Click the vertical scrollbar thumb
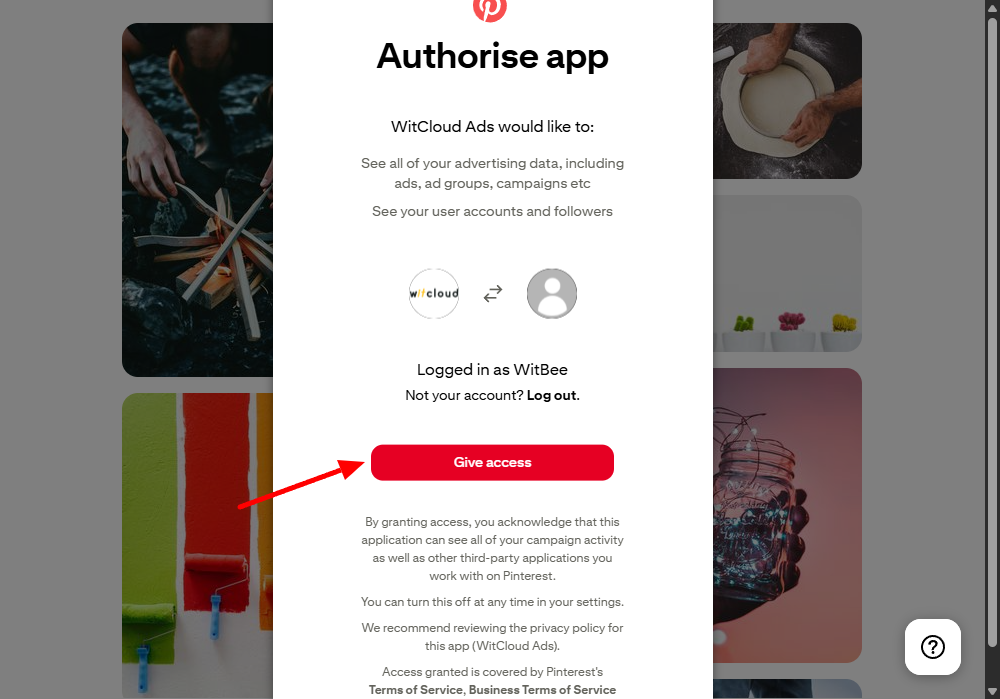The width and height of the screenshot is (1000, 699). [992, 332]
